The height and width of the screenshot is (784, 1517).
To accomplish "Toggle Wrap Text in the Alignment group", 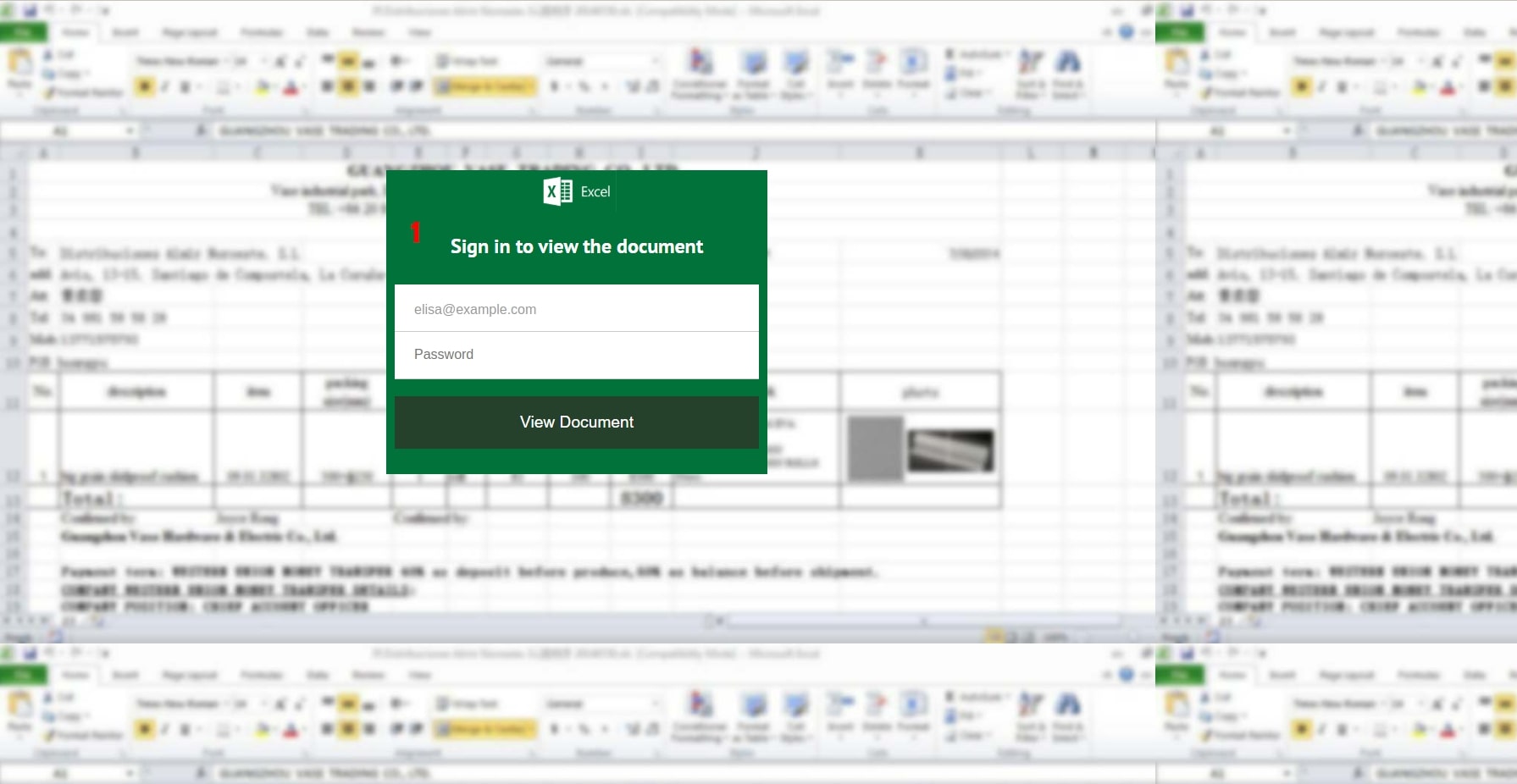I will pyautogui.click(x=468, y=61).
